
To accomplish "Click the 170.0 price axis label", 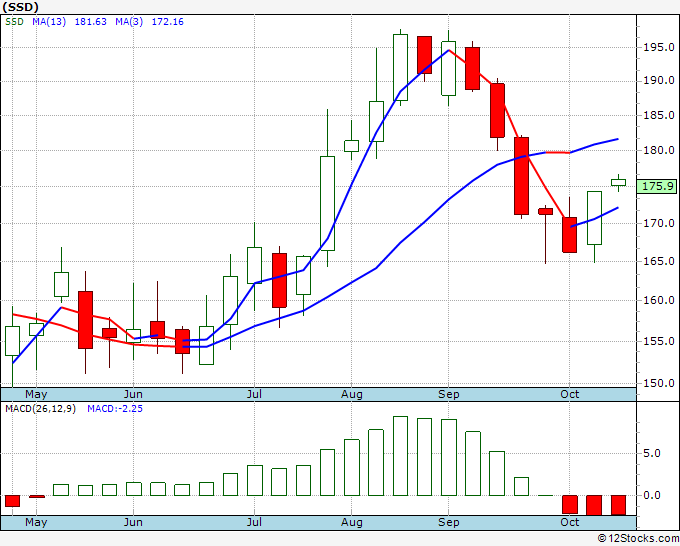I will tap(658, 223).
